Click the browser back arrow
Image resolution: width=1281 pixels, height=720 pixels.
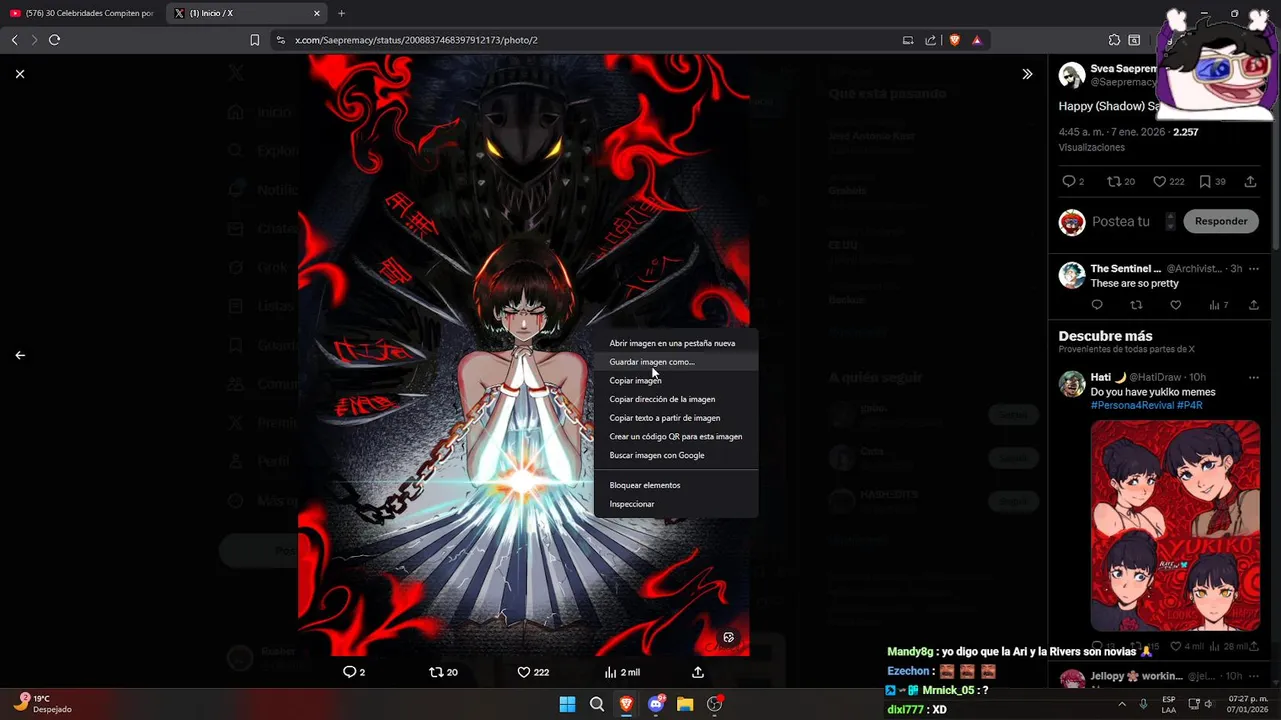coord(14,40)
